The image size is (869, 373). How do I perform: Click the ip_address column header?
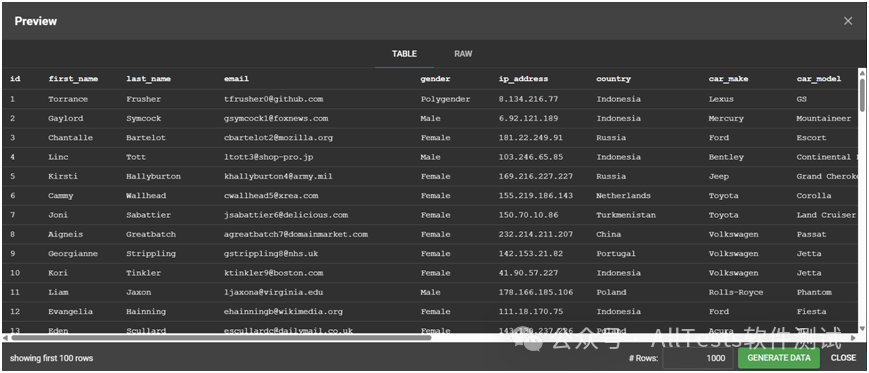(x=523, y=79)
